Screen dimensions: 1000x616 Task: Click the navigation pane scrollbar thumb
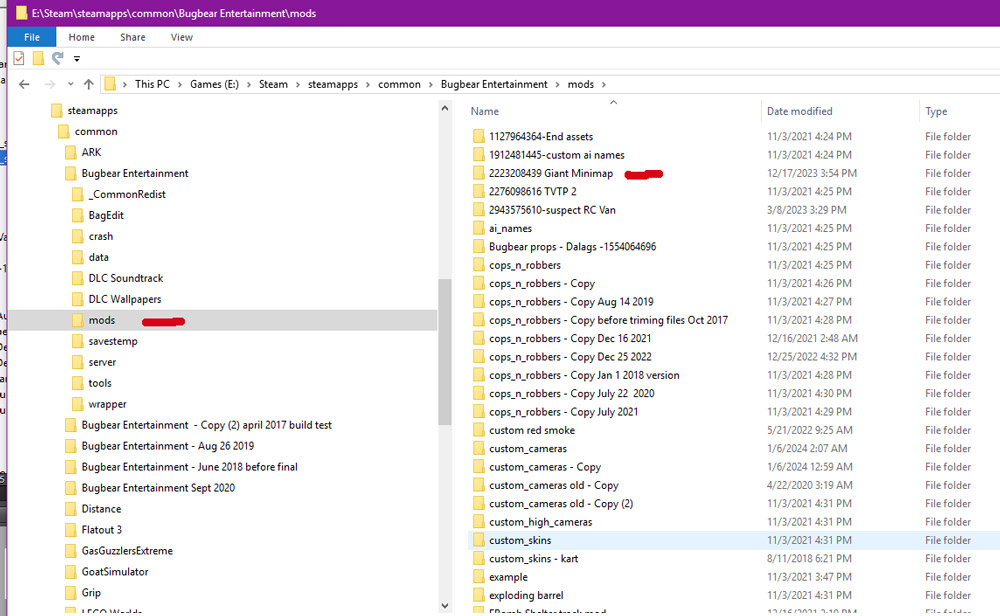445,351
